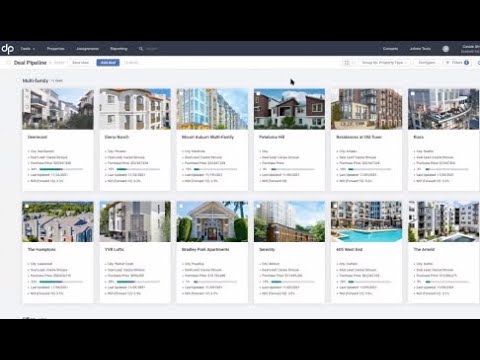Open Group by Property Type dropdown
This screenshot has height=360, width=480.
click(x=384, y=63)
